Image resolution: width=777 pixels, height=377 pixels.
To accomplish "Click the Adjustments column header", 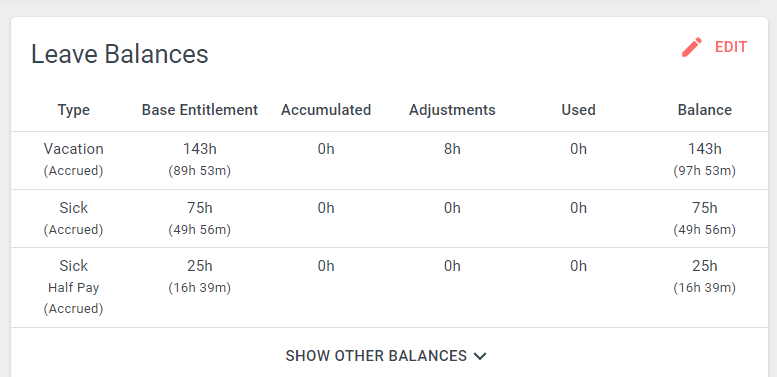I will pyautogui.click(x=452, y=110).
